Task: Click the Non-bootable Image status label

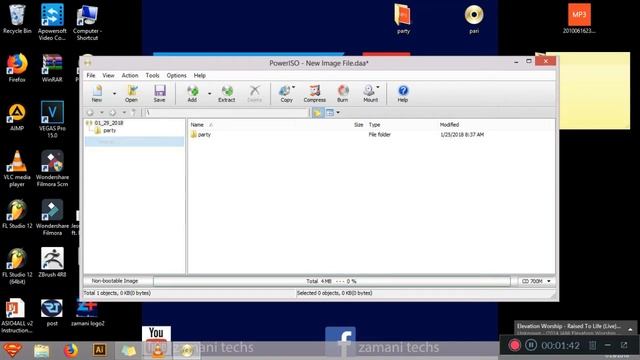Action: tap(115, 281)
